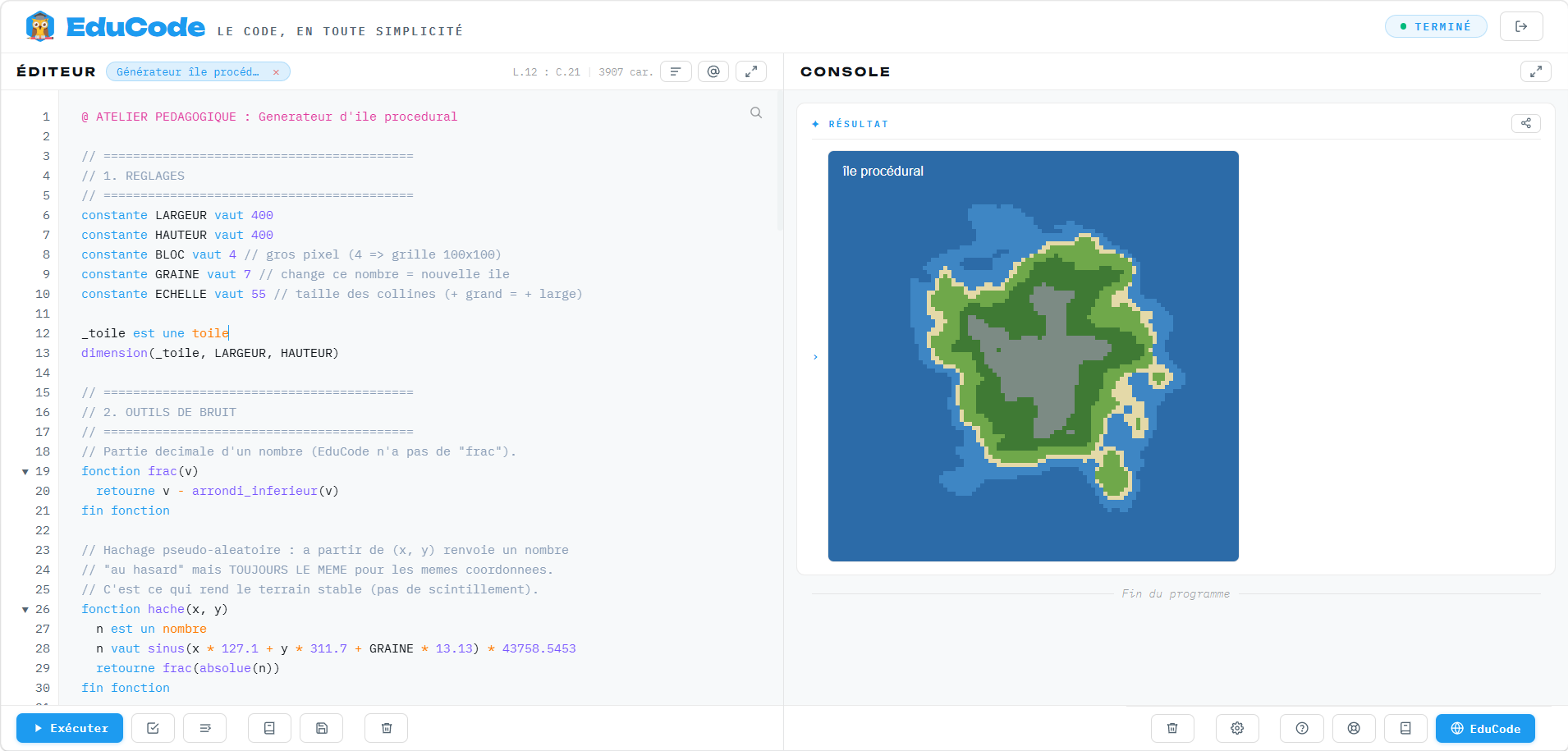
Task: Clear the console with the console trash icon
Action: point(1172,728)
